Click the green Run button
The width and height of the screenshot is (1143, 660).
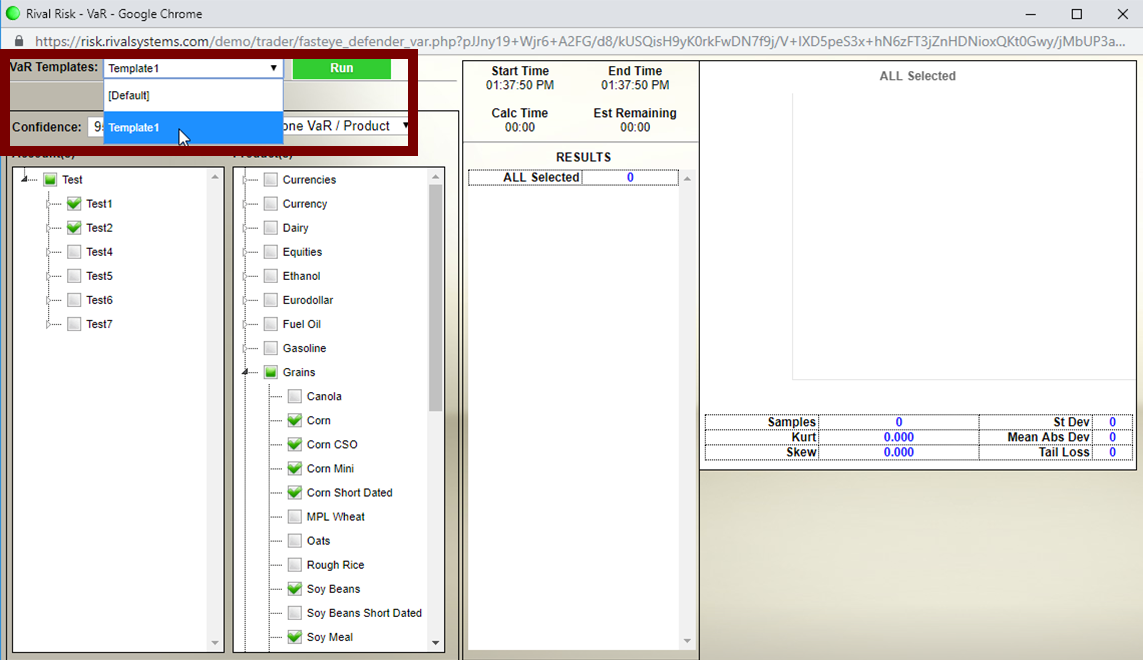341,68
